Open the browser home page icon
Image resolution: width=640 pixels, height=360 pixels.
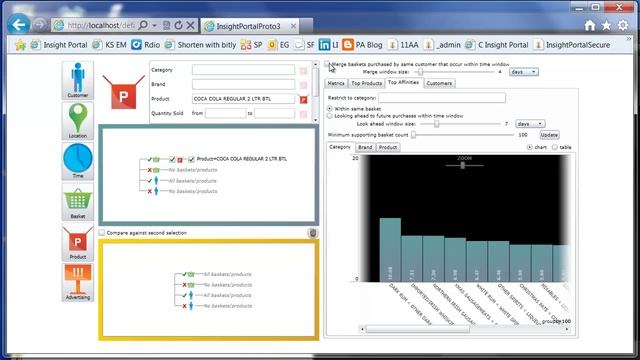point(589,25)
